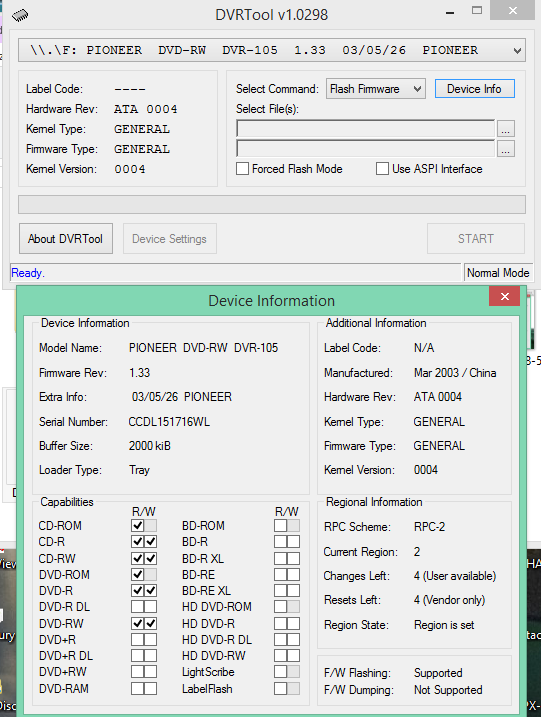The width and height of the screenshot is (541, 717).
Task: Click Hardware Rev ATA 0004 in main window
Action: (145, 109)
